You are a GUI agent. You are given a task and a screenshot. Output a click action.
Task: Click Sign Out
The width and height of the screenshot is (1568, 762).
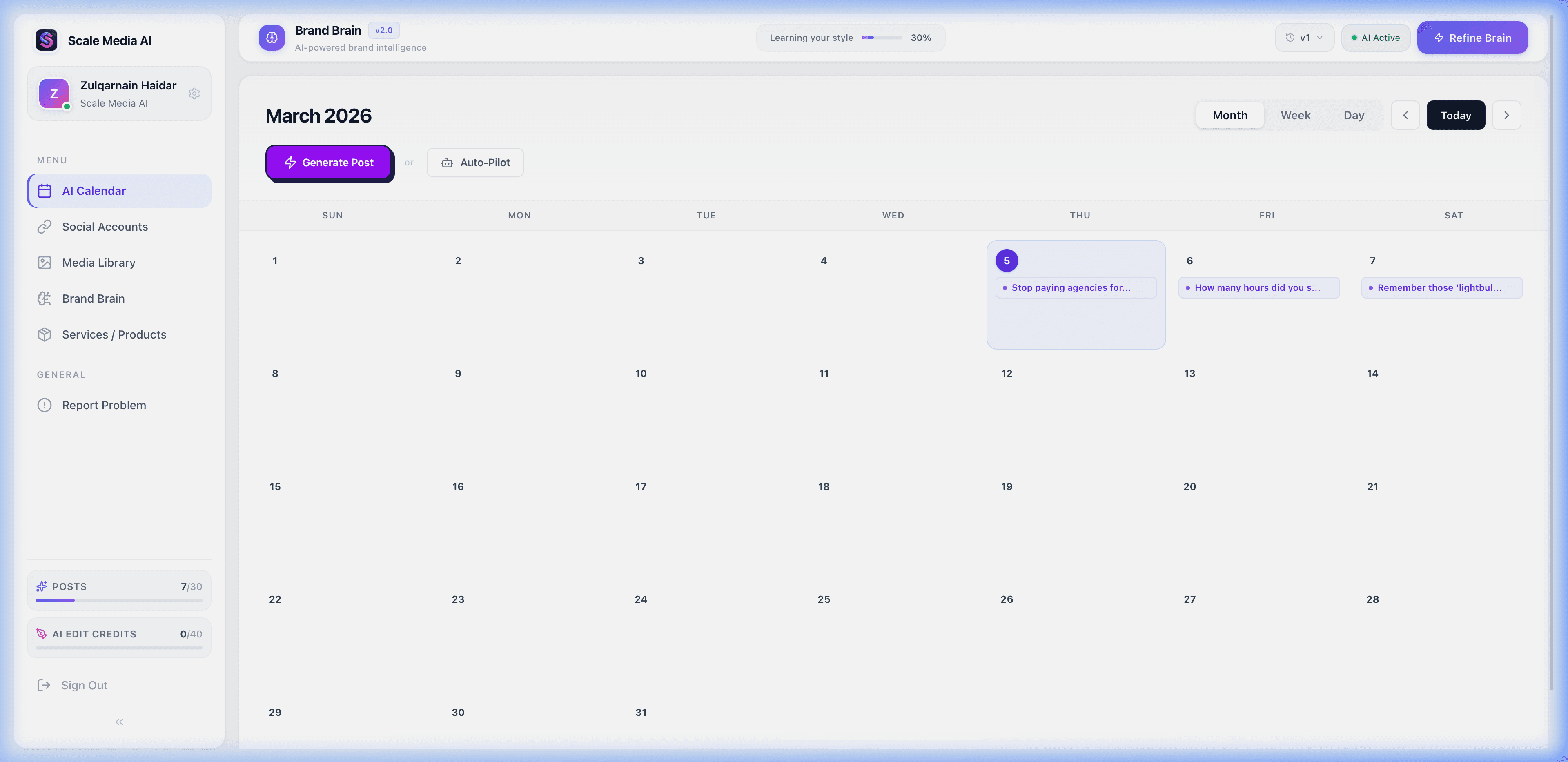click(84, 685)
